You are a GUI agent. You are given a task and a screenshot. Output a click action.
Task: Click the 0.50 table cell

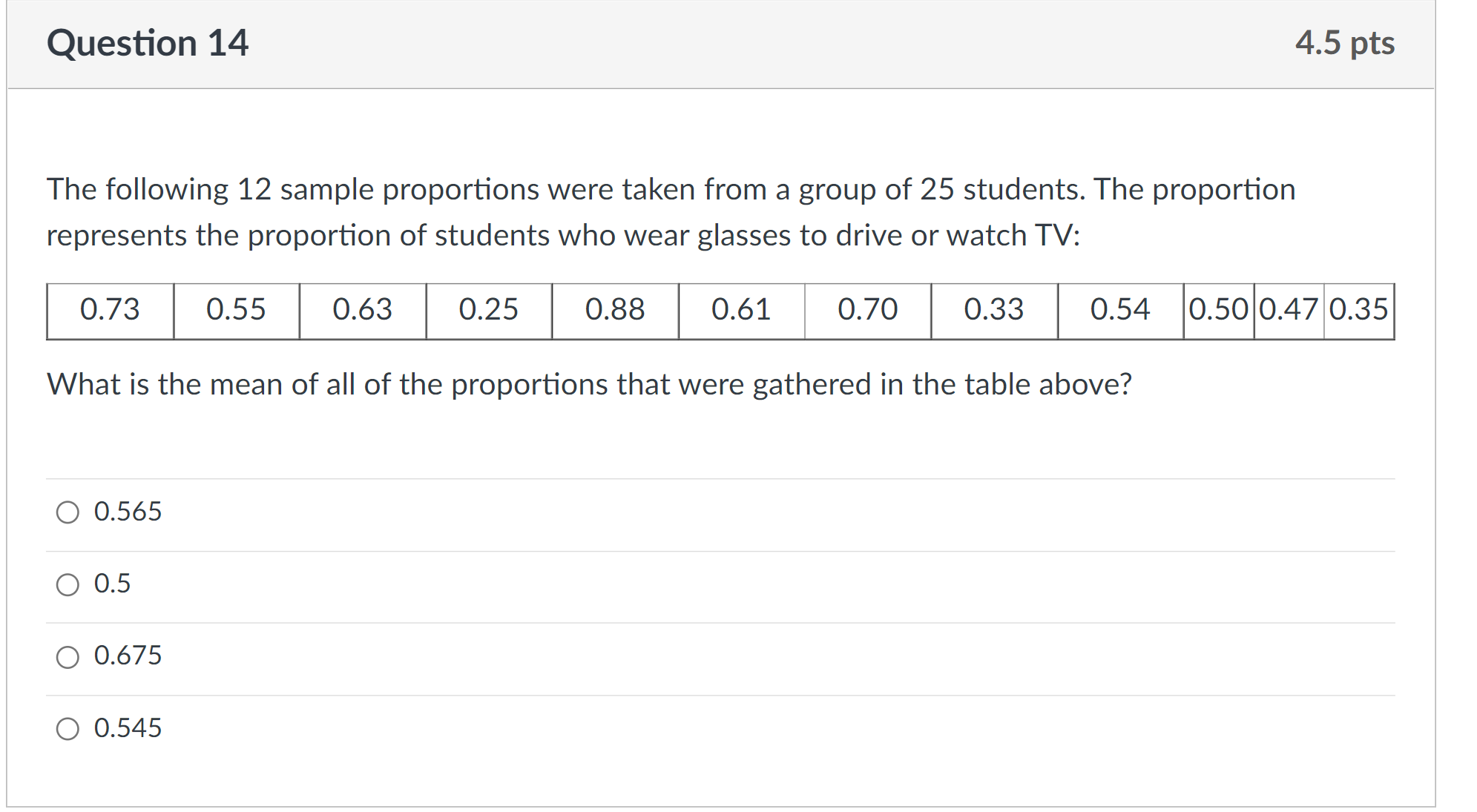[x=1219, y=311]
